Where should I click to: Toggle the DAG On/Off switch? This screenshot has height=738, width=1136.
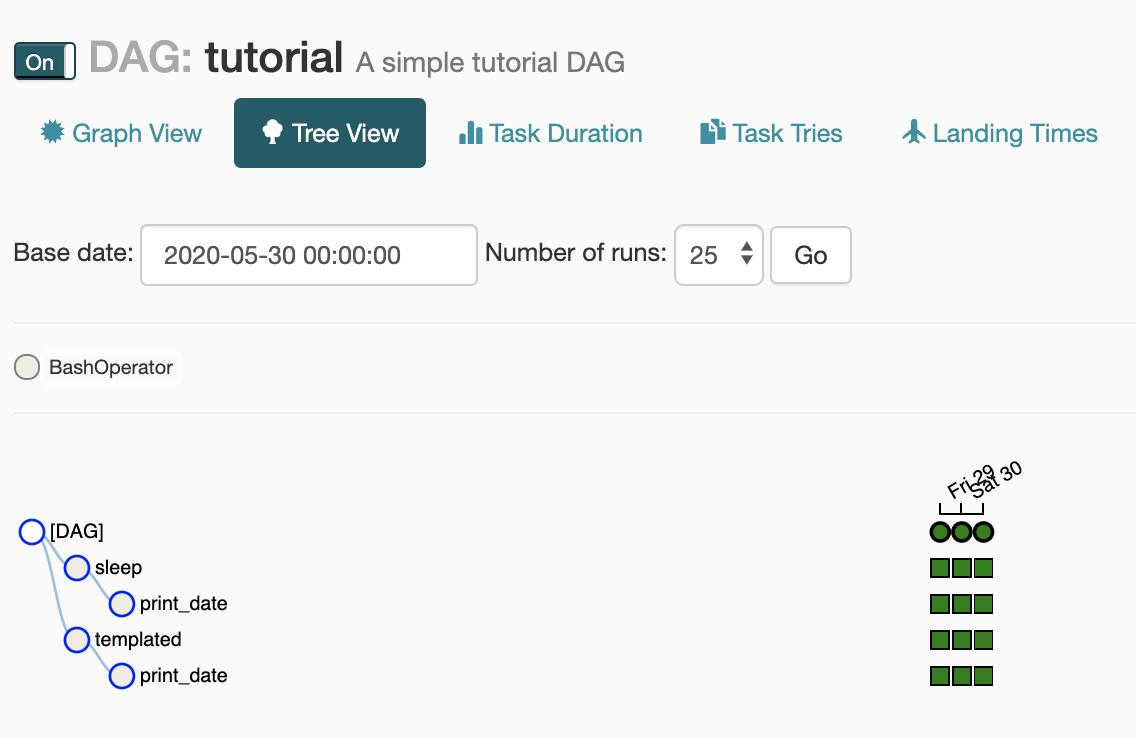click(x=45, y=62)
